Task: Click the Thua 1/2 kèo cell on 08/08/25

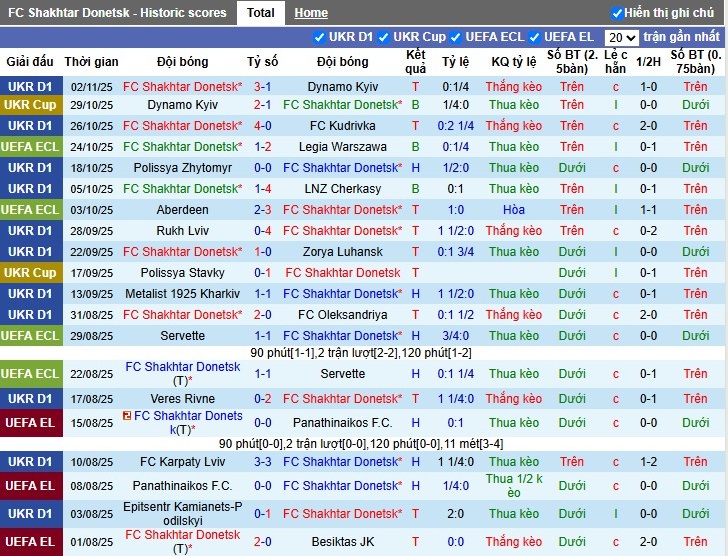Action: [514, 485]
